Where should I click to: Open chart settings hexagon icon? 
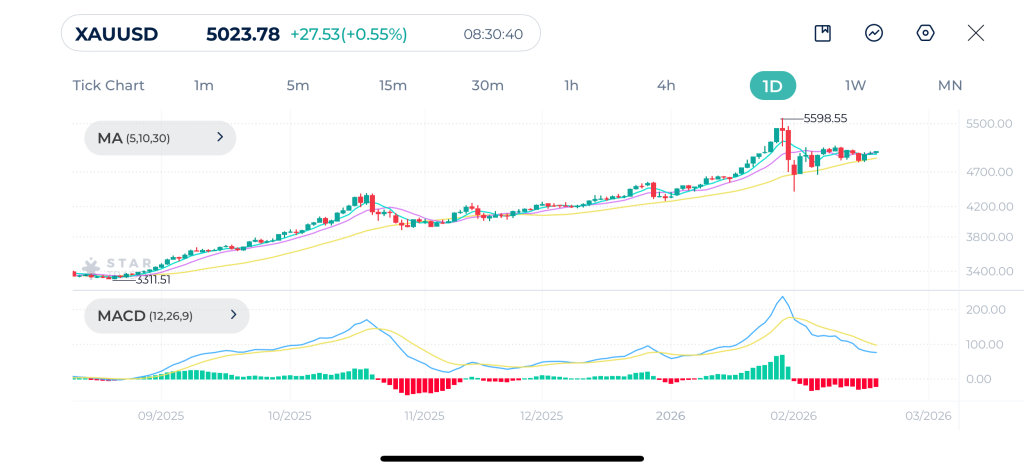(925, 33)
